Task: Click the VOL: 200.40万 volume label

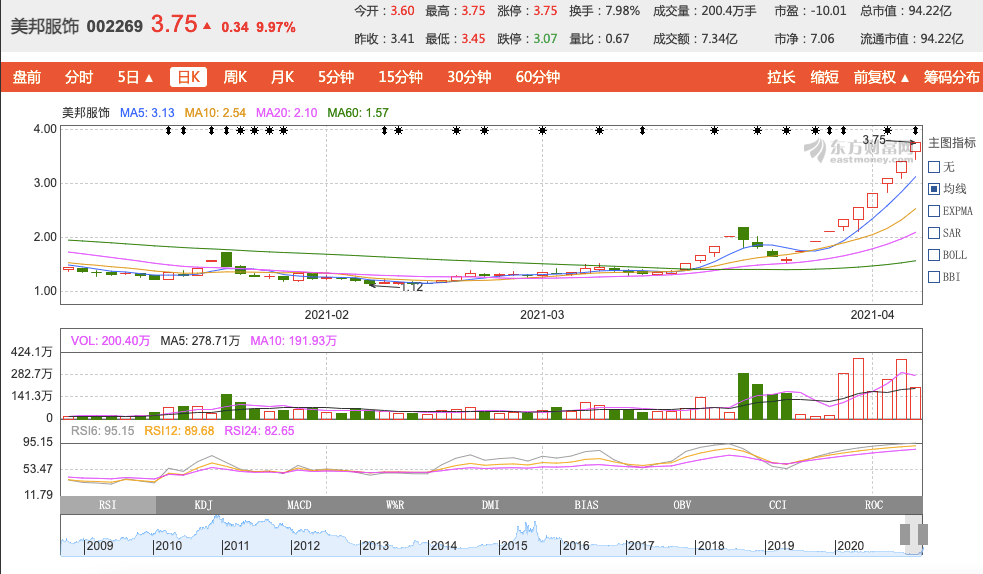Action: pos(110,341)
